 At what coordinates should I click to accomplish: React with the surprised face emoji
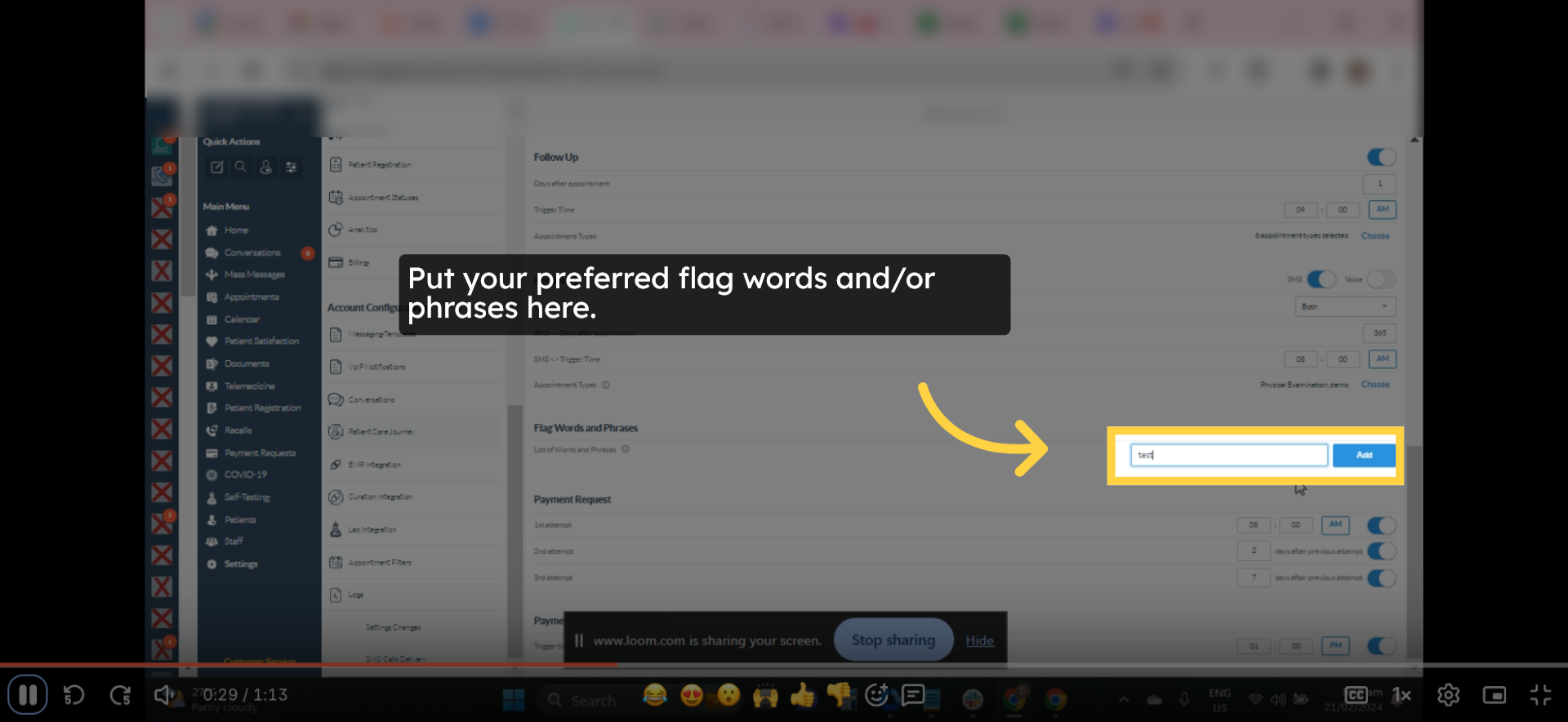pos(728,695)
